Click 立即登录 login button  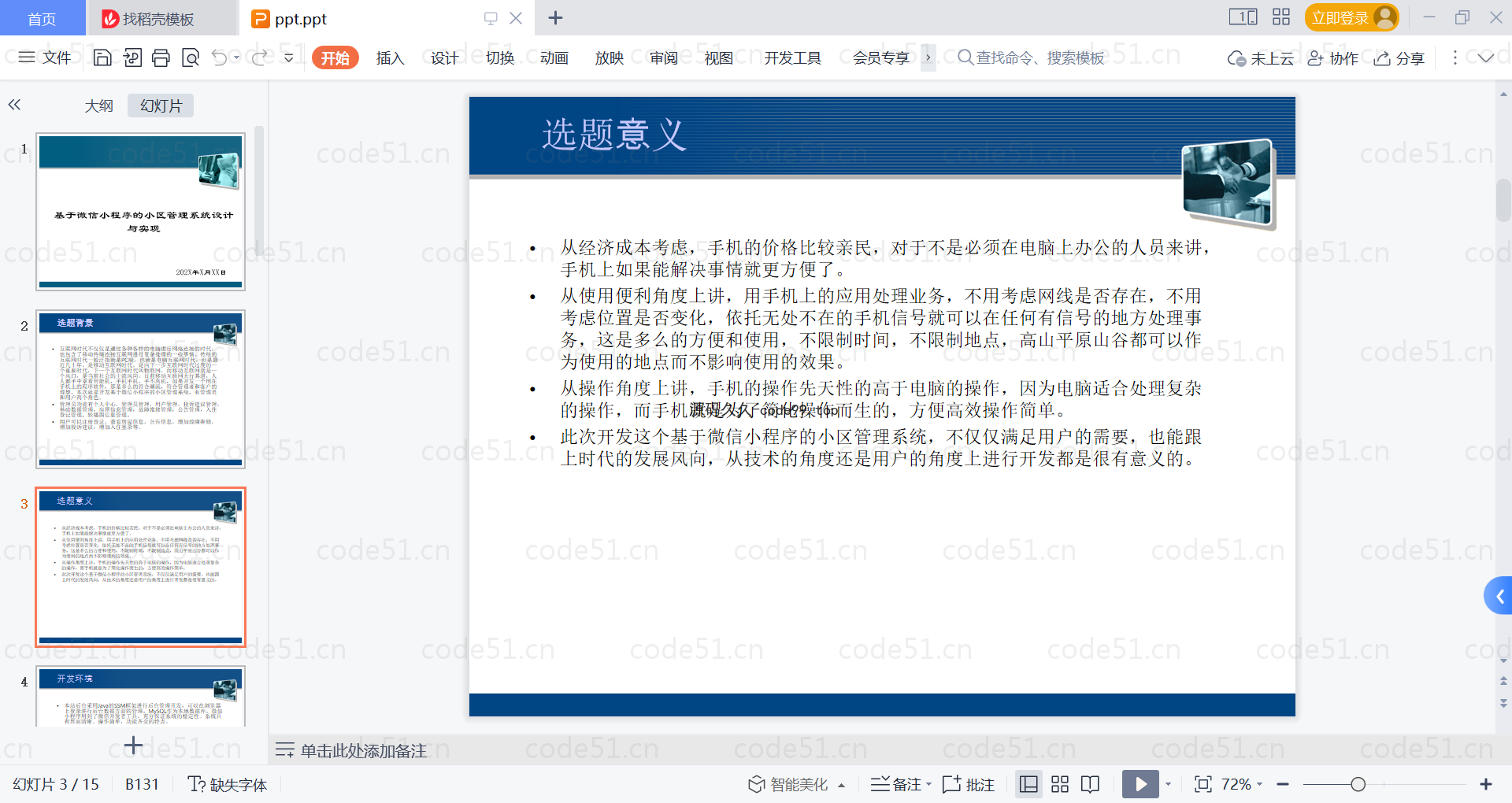[x=1351, y=17]
